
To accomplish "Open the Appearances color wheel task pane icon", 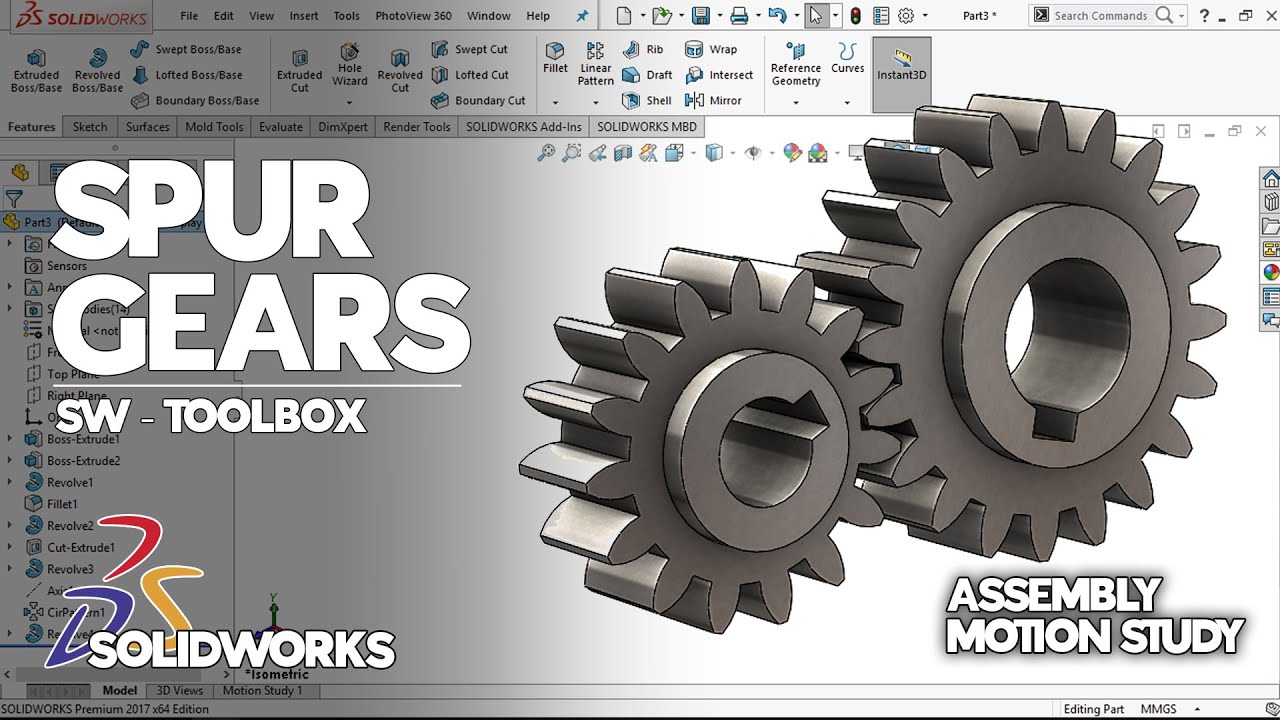I will 1271,272.
